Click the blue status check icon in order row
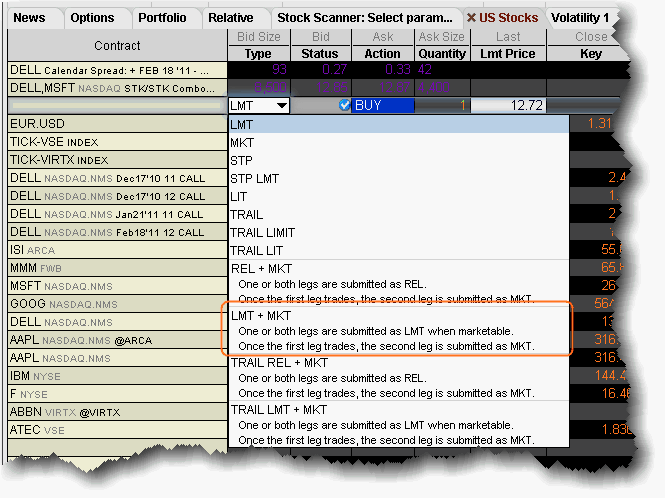The image size is (665, 498). (x=344, y=105)
